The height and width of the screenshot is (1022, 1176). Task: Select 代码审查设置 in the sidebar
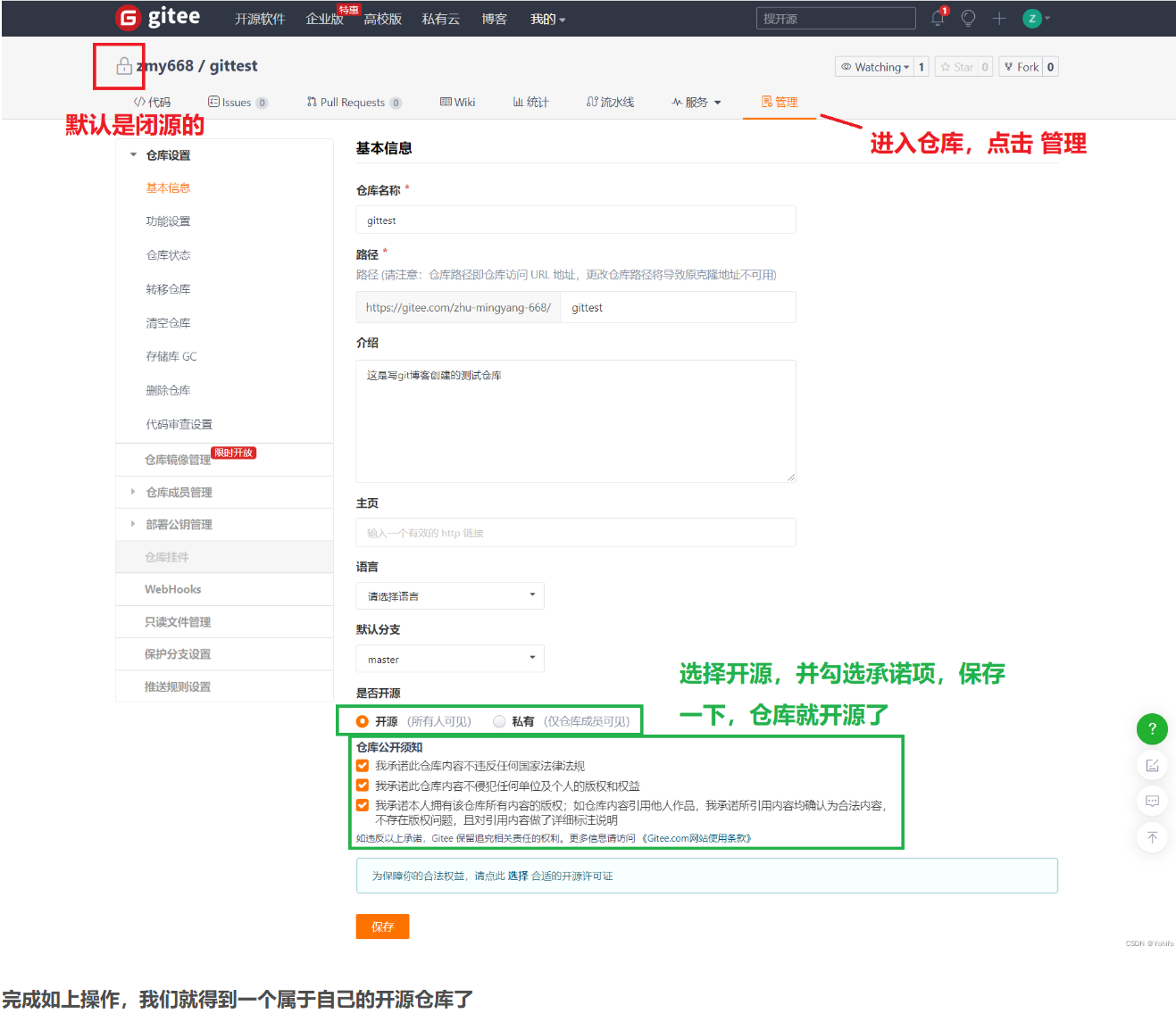coord(179,424)
